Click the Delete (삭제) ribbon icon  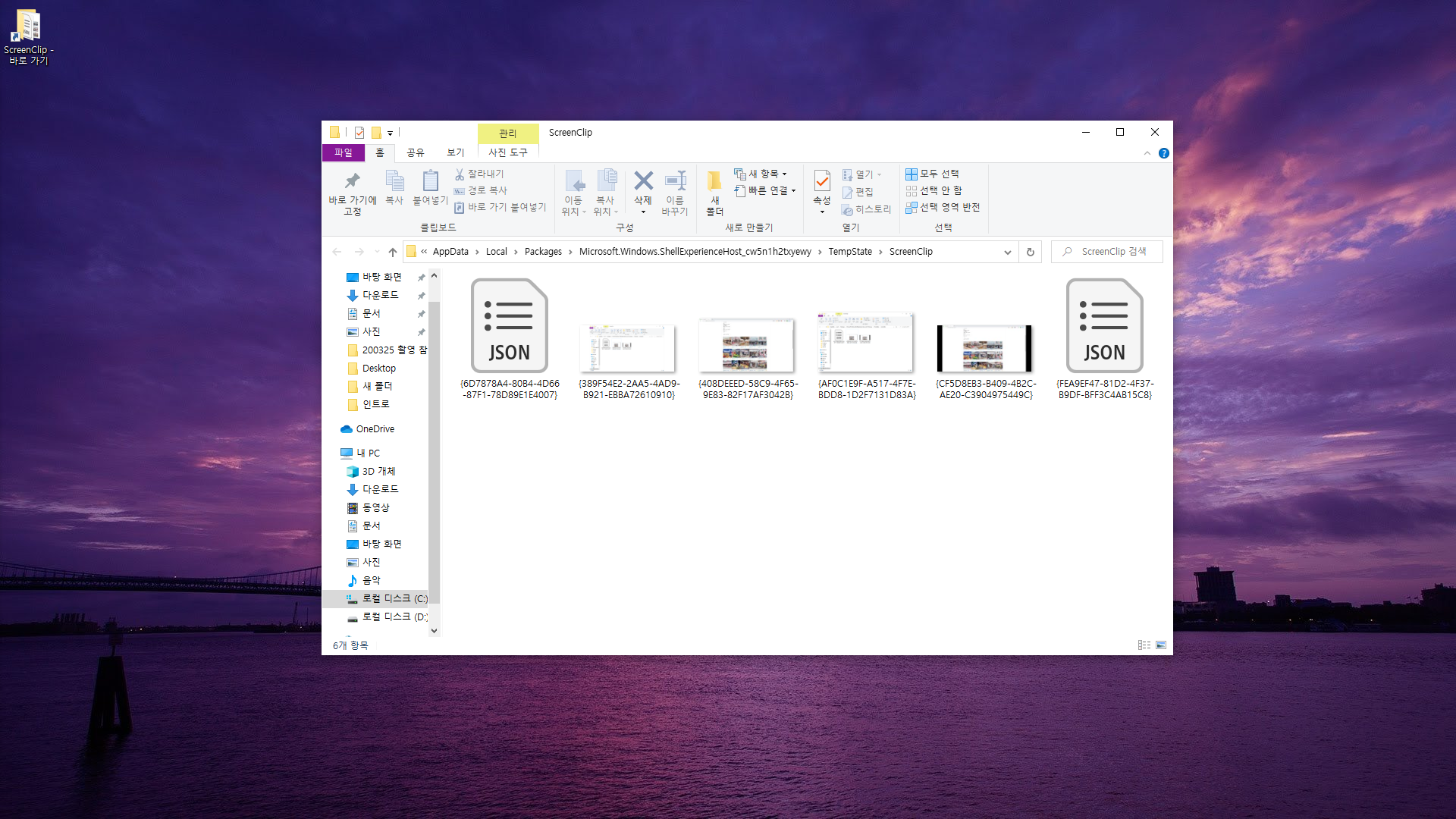[x=643, y=181]
